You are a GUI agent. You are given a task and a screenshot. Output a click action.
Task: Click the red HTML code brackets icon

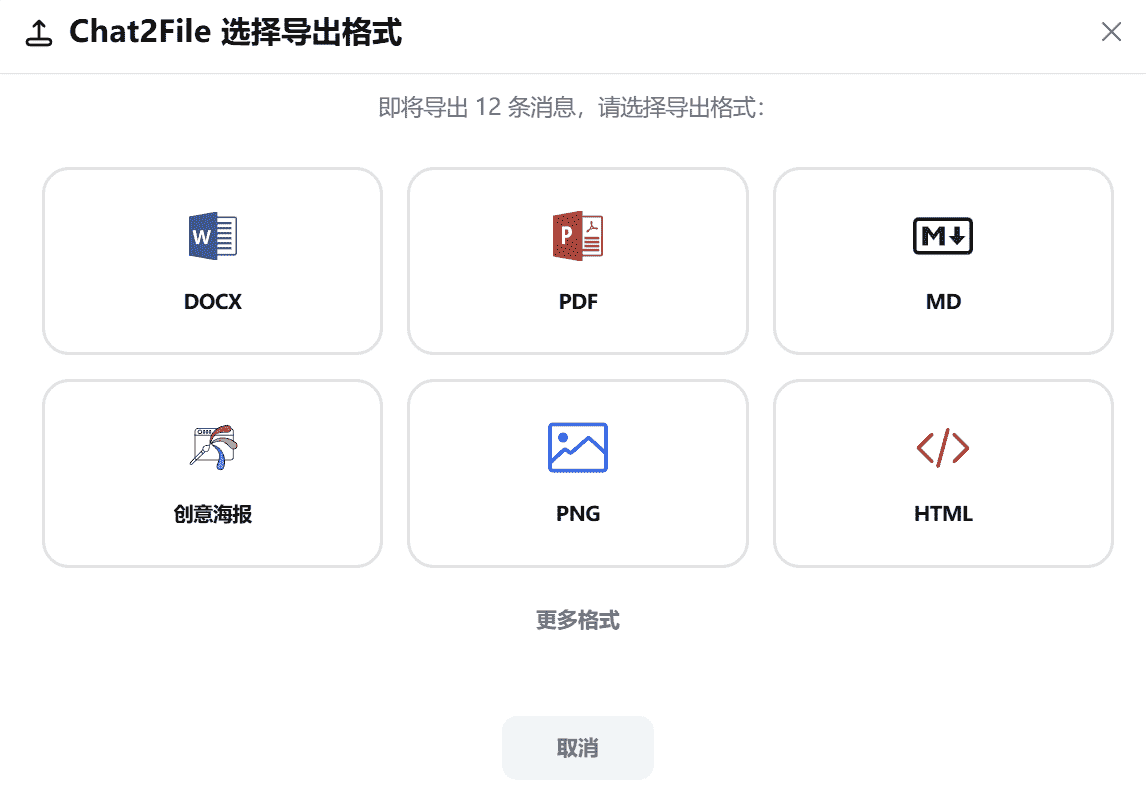(943, 447)
